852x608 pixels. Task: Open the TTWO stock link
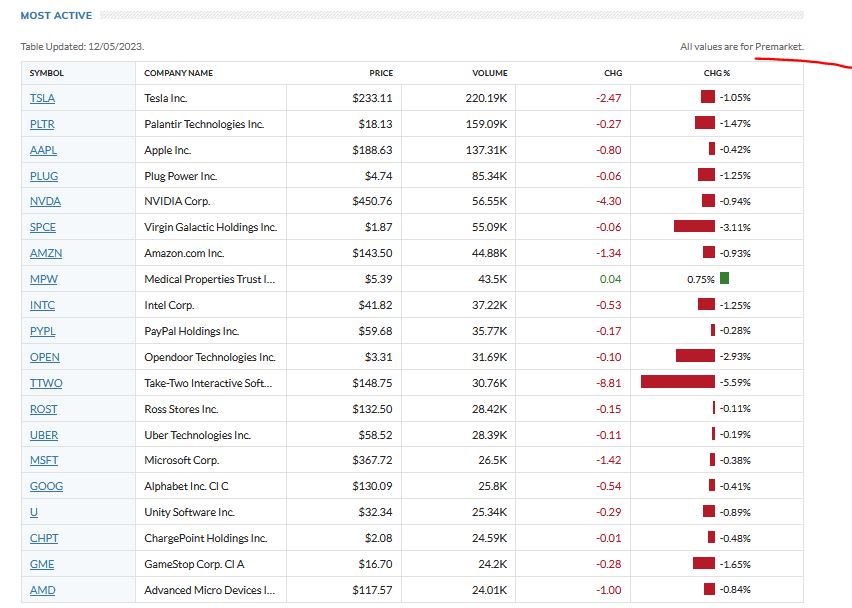pyautogui.click(x=46, y=383)
